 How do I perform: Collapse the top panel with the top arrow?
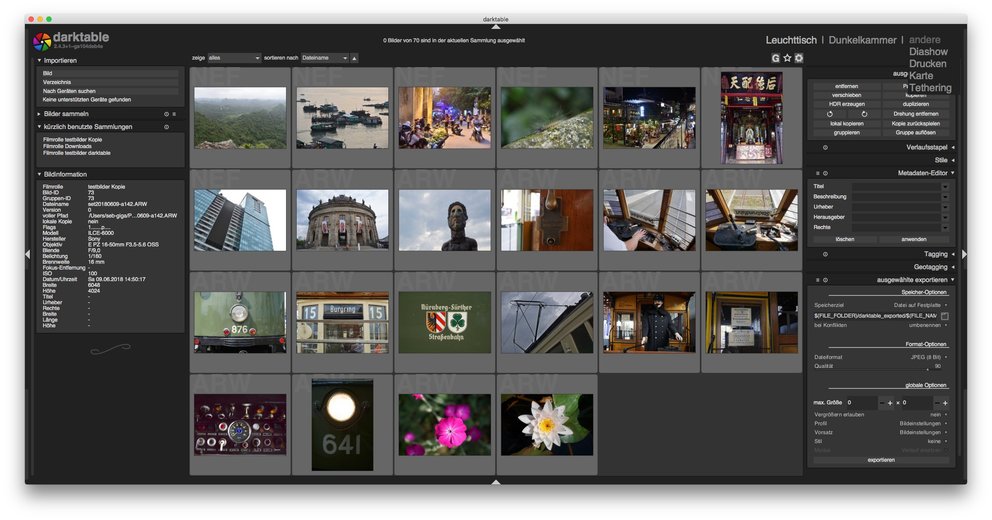[x=496, y=27]
